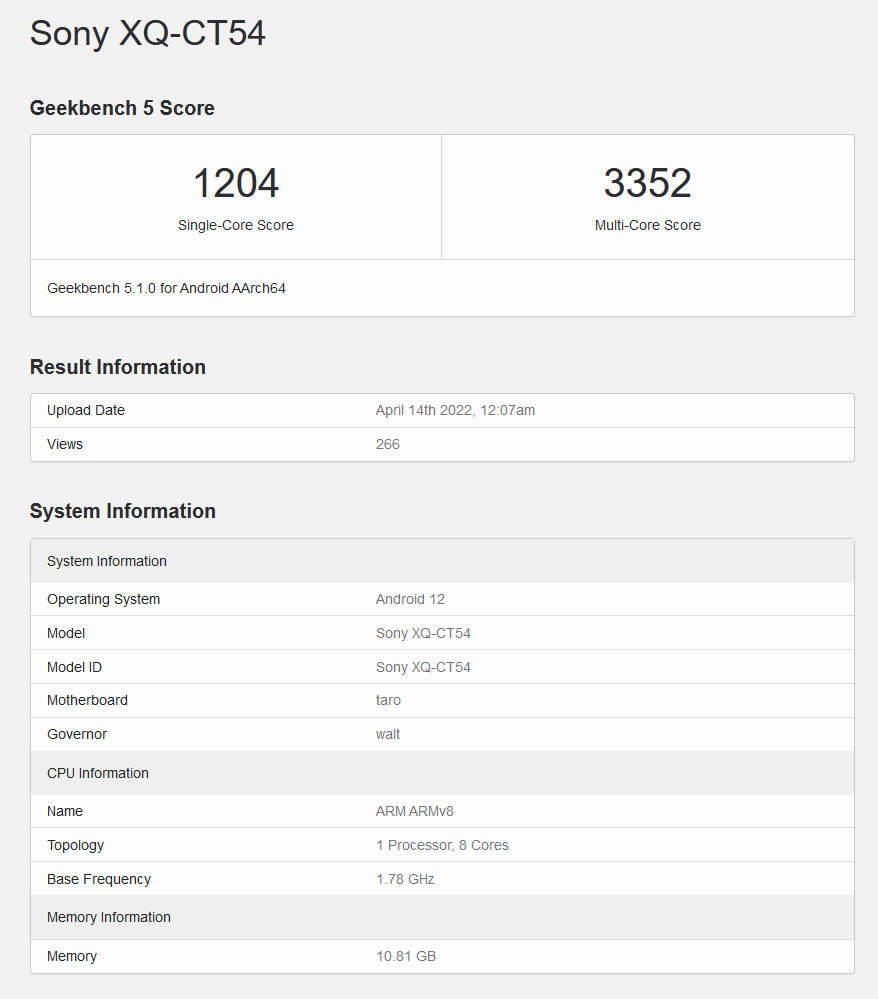Click the Motherboard label
Image resolution: width=878 pixels, height=999 pixels.
pos(87,700)
